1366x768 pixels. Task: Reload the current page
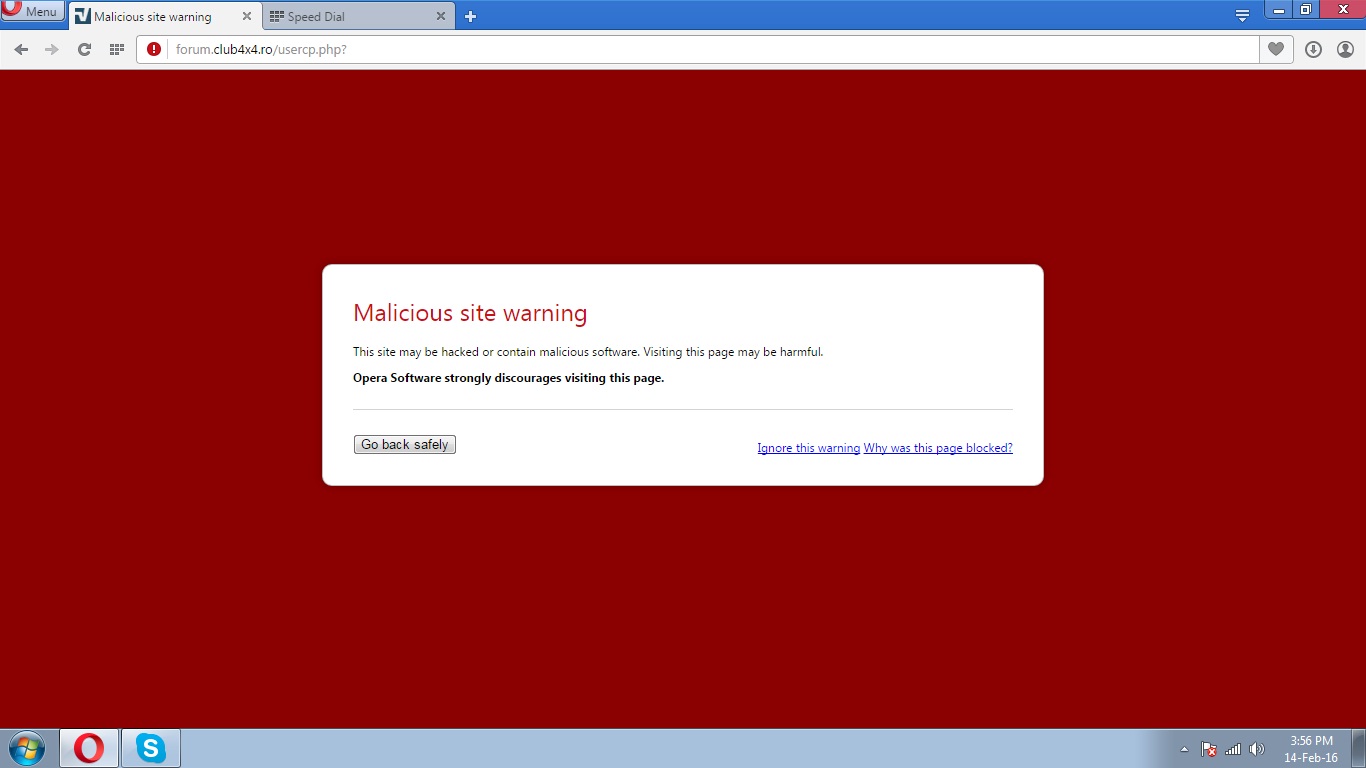click(x=84, y=49)
